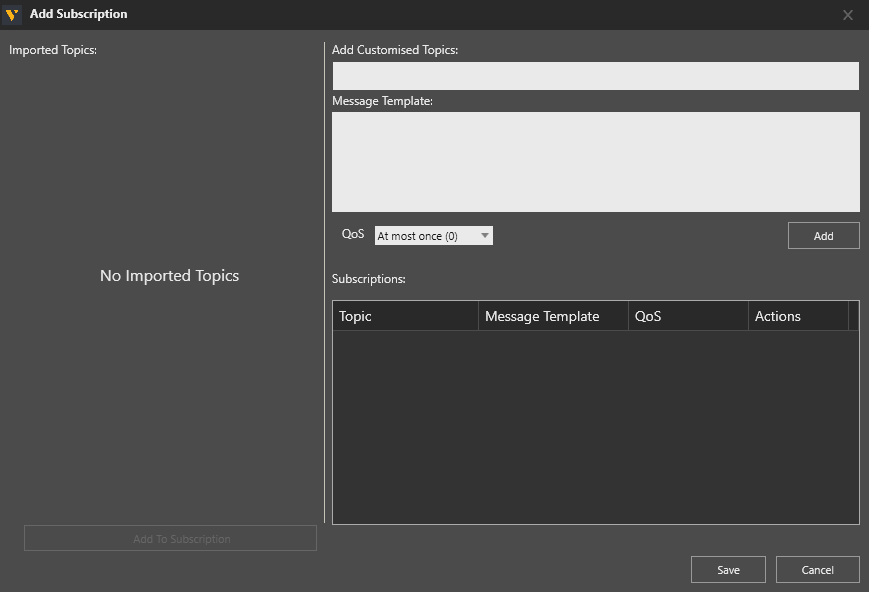Click the Add To Subscription button
The height and width of the screenshot is (592, 869).
pyautogui.click(x=170, y=539)
